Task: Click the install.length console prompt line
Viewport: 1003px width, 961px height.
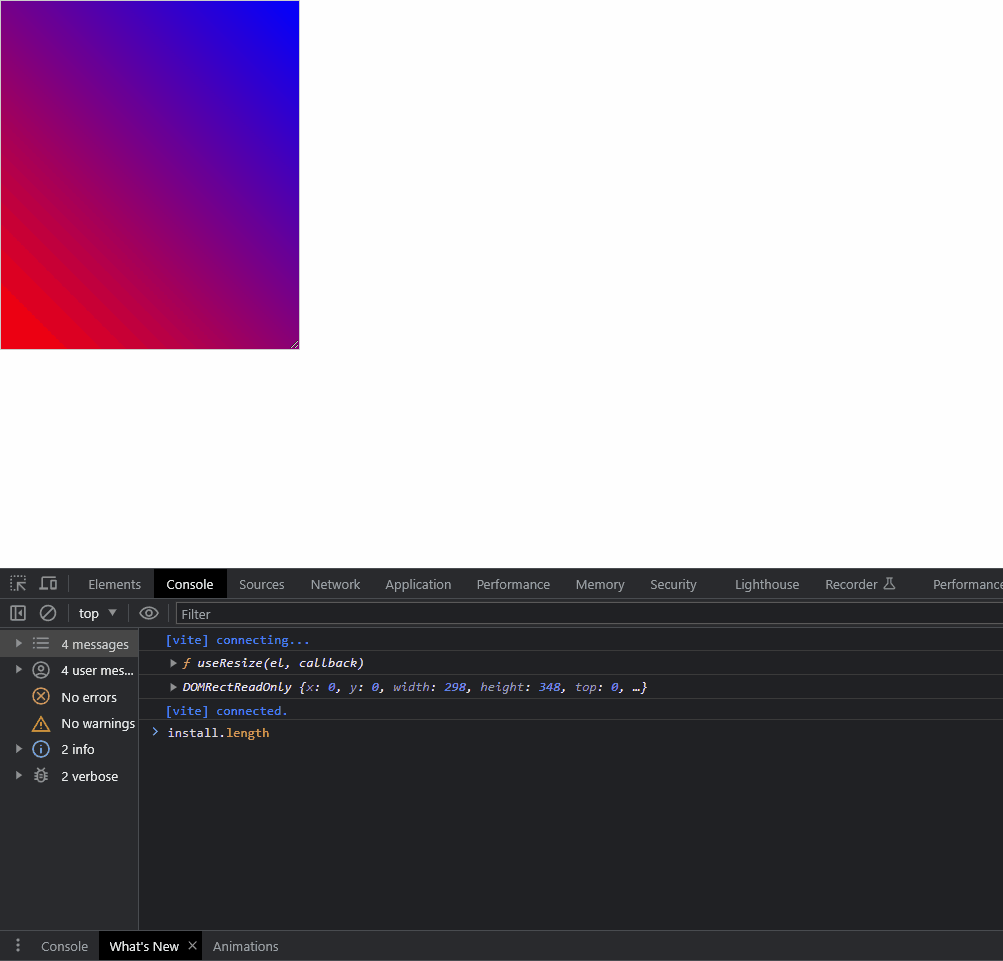Action: click(x=218, y=733)
